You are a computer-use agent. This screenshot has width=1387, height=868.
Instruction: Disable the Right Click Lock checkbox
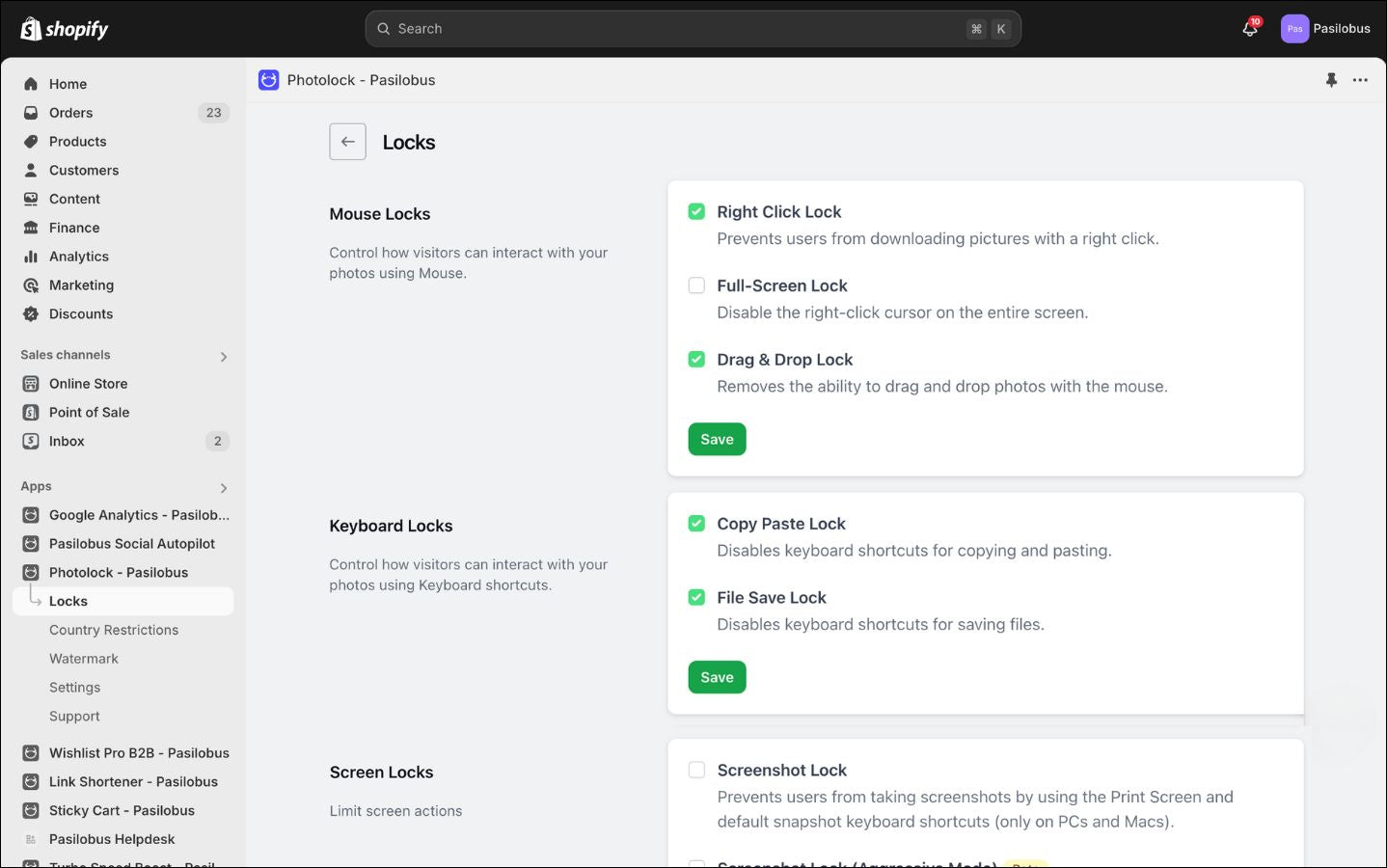(x=696, y=211)
